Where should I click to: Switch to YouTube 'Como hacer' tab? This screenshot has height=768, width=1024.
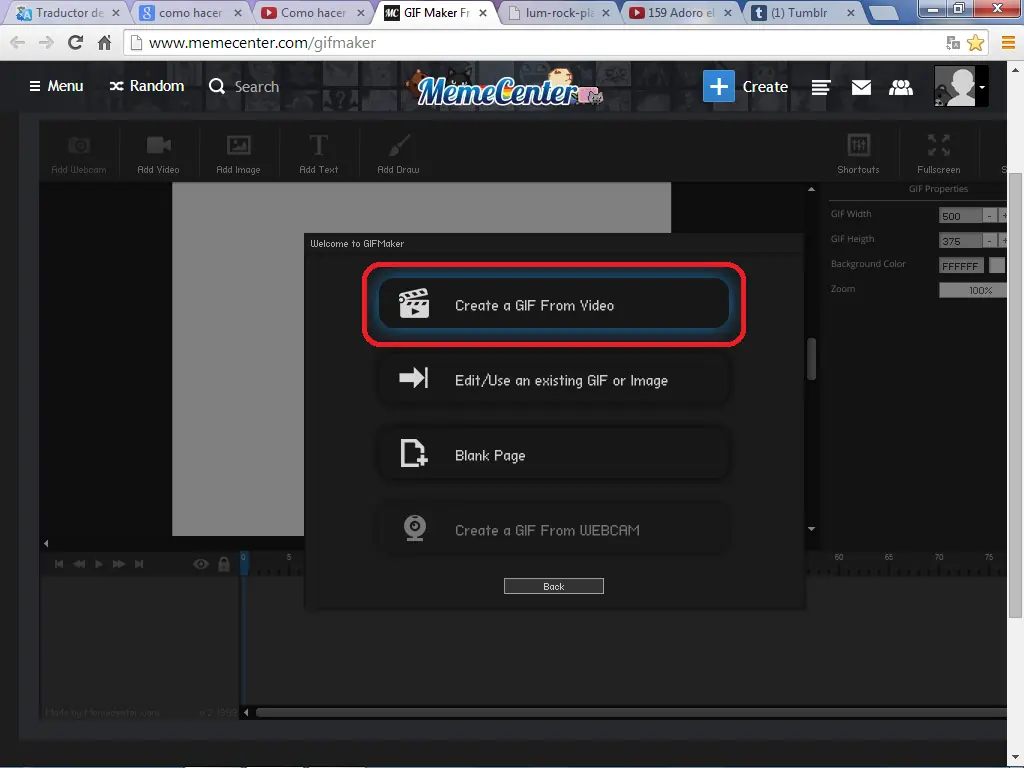[x=313, y=12]
